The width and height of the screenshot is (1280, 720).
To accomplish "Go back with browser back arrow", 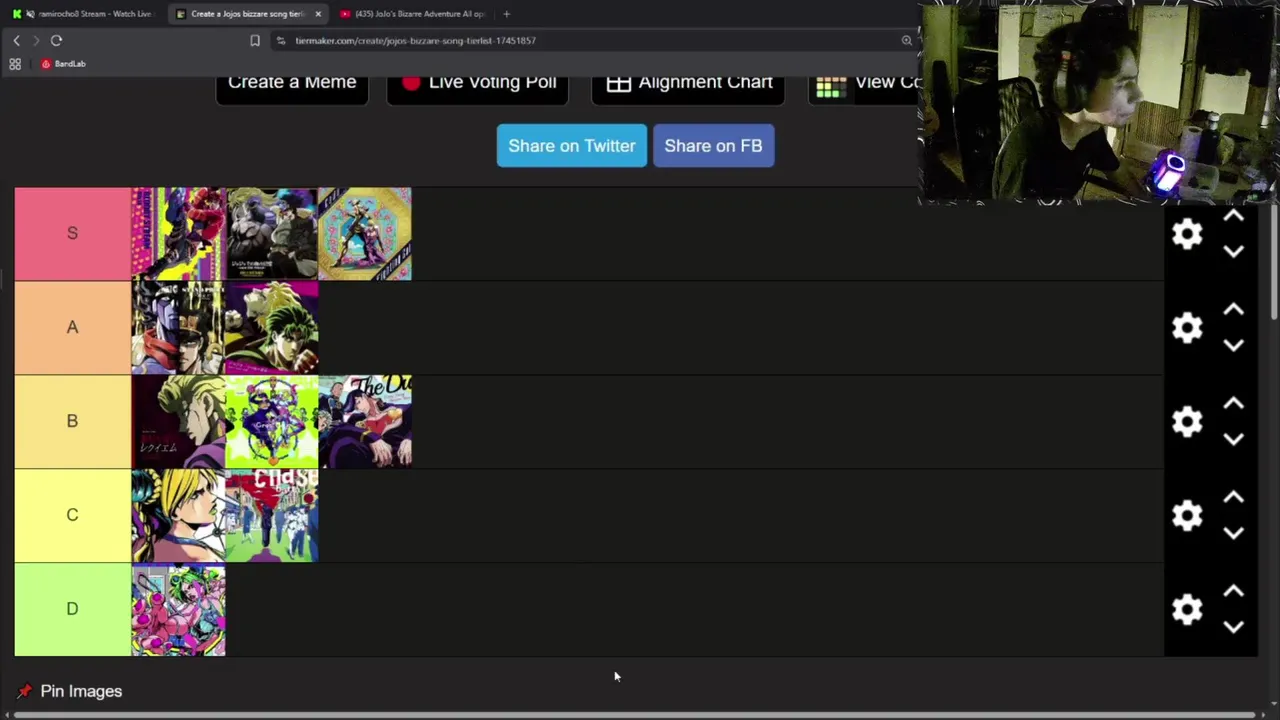I will (16, 40).
